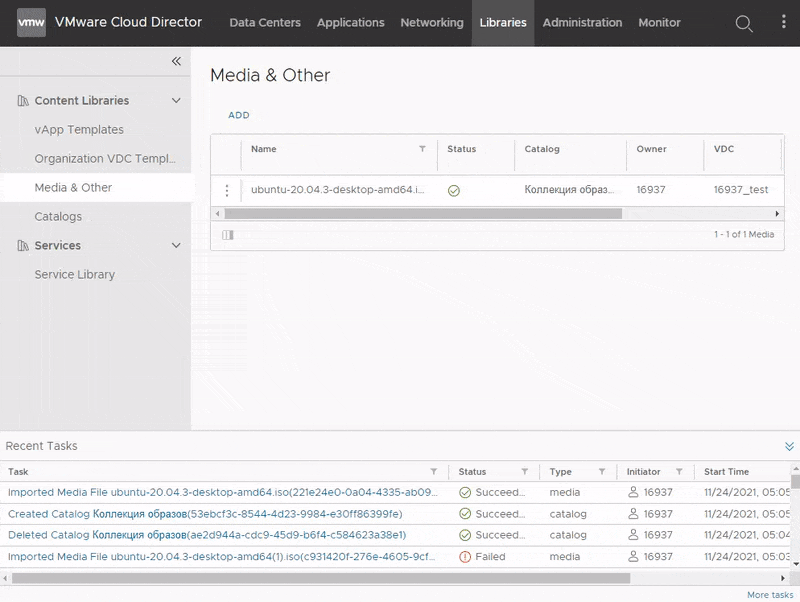Click the ADD button
Image resolution: width=800 pixels, height=602 pixels.
pyautogui.click(x=239, y=115)
